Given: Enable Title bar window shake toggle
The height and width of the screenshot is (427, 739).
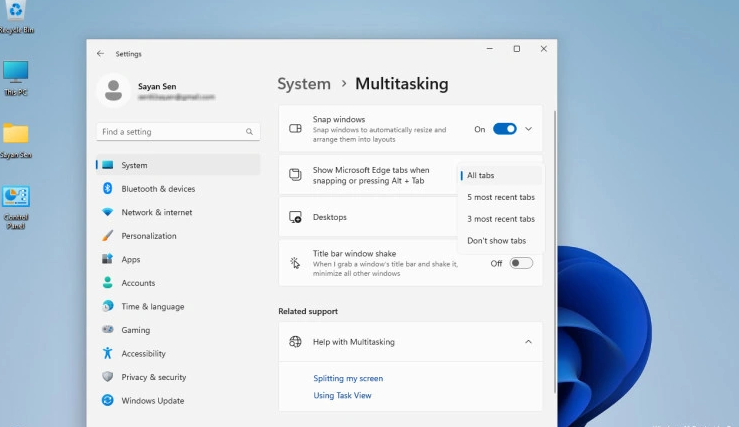Looking at the screenshot, I should pyautogui.click(x=521, y=263).
